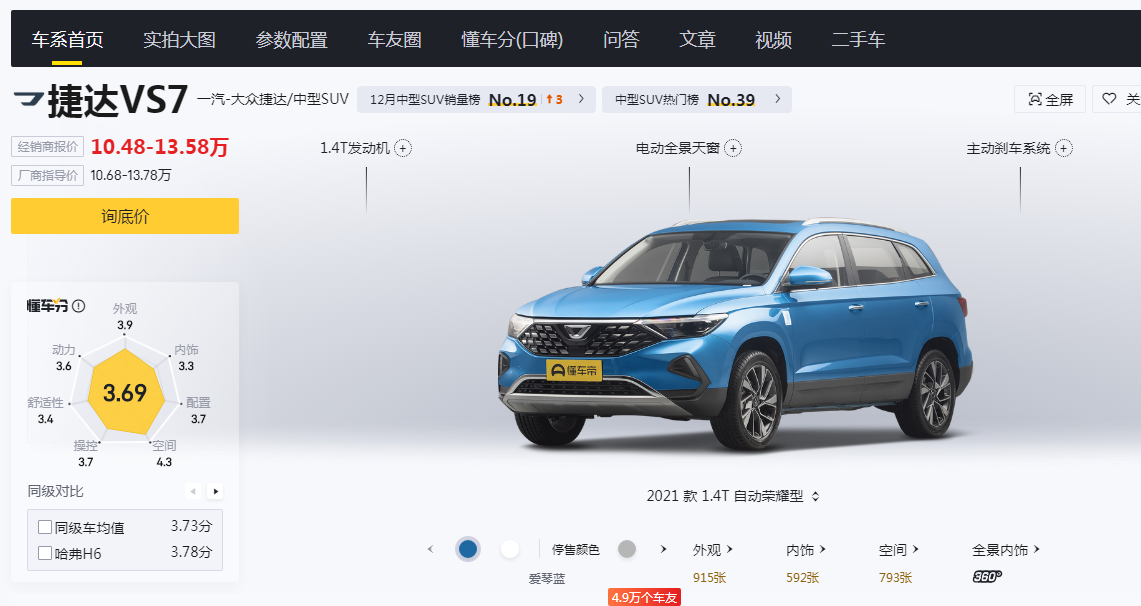Click the plus icon beside 电动全景天窗
Viewport: 1141px width, 606px height.
[x=733, y=148]
